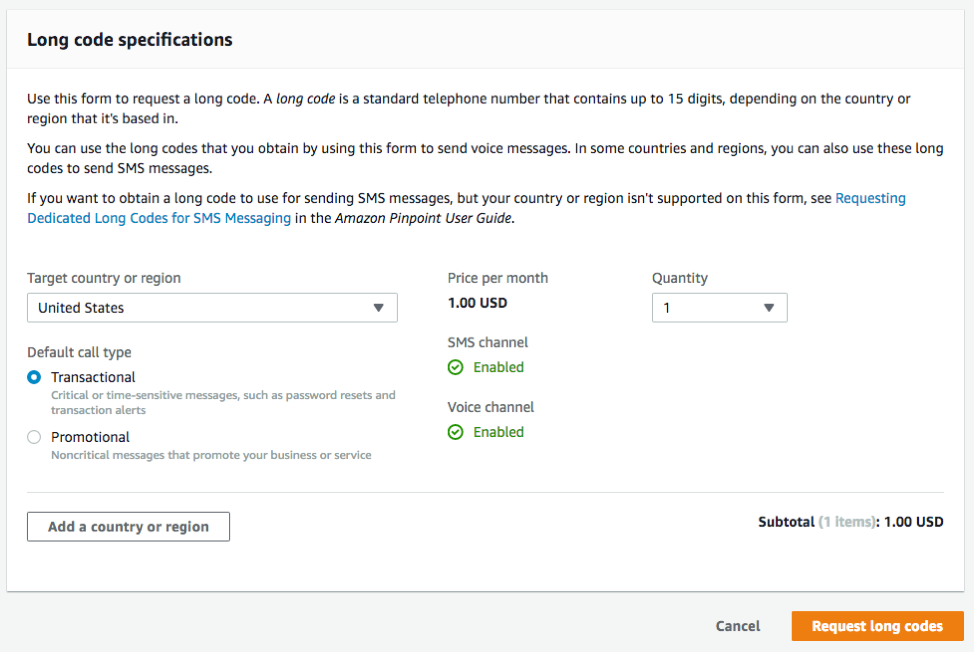
Task: Select the Promotional call type radio button
Action: pyautogui.click(x=35, y=437)
